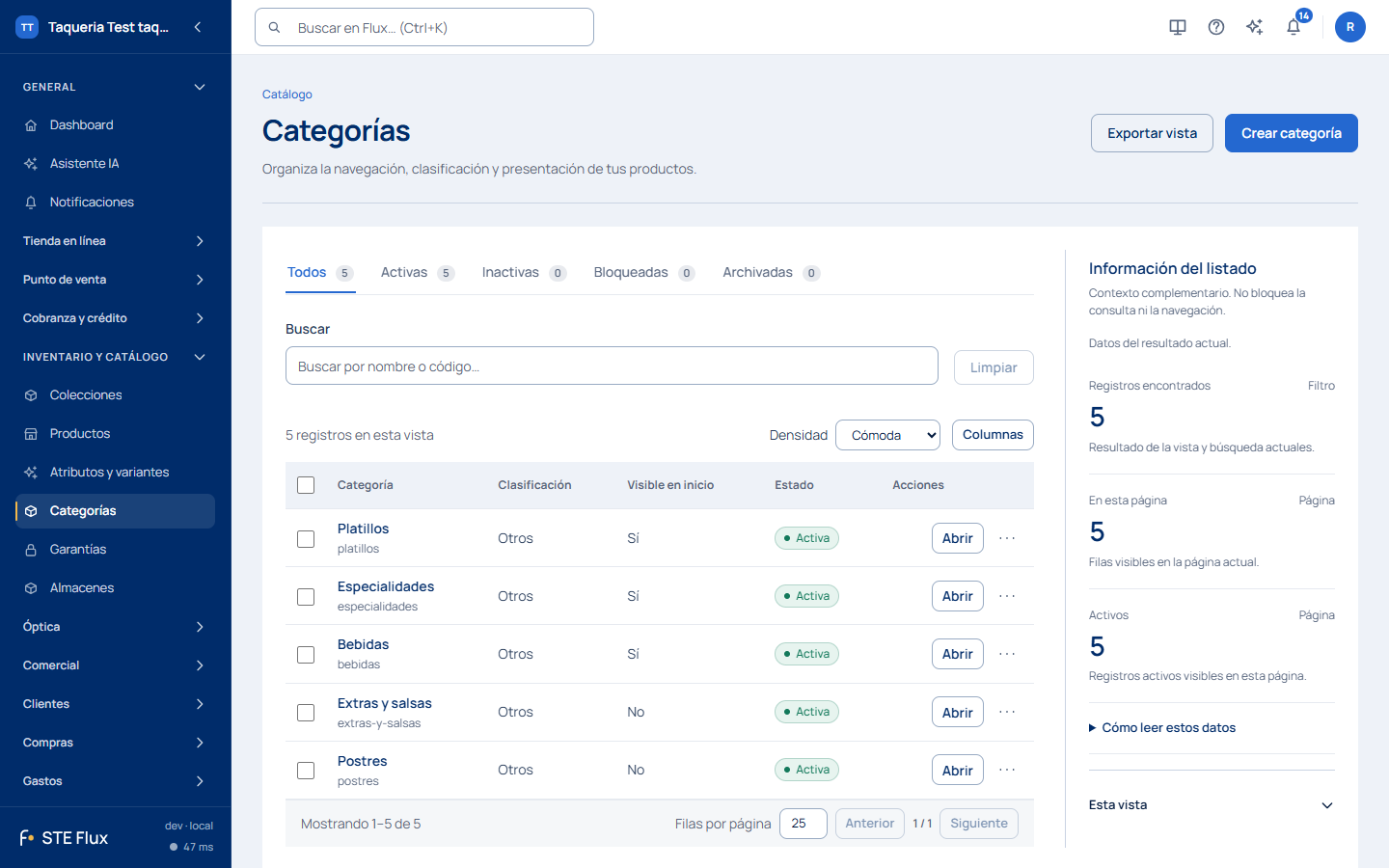1389x868 pixels.
Task: Click the Crear categoría button
Action: [1292, 133]
